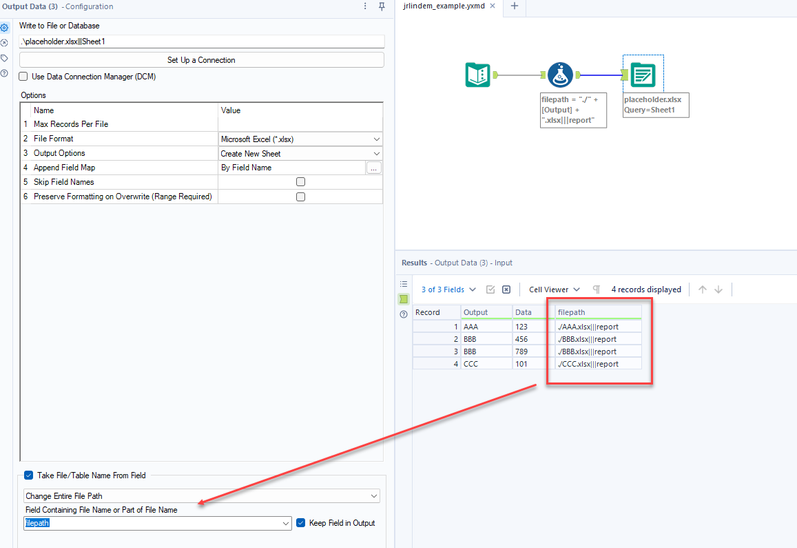Add a new workflow tab with plus
The height and width of the screenshot is (548, 797).
[514, 6]
